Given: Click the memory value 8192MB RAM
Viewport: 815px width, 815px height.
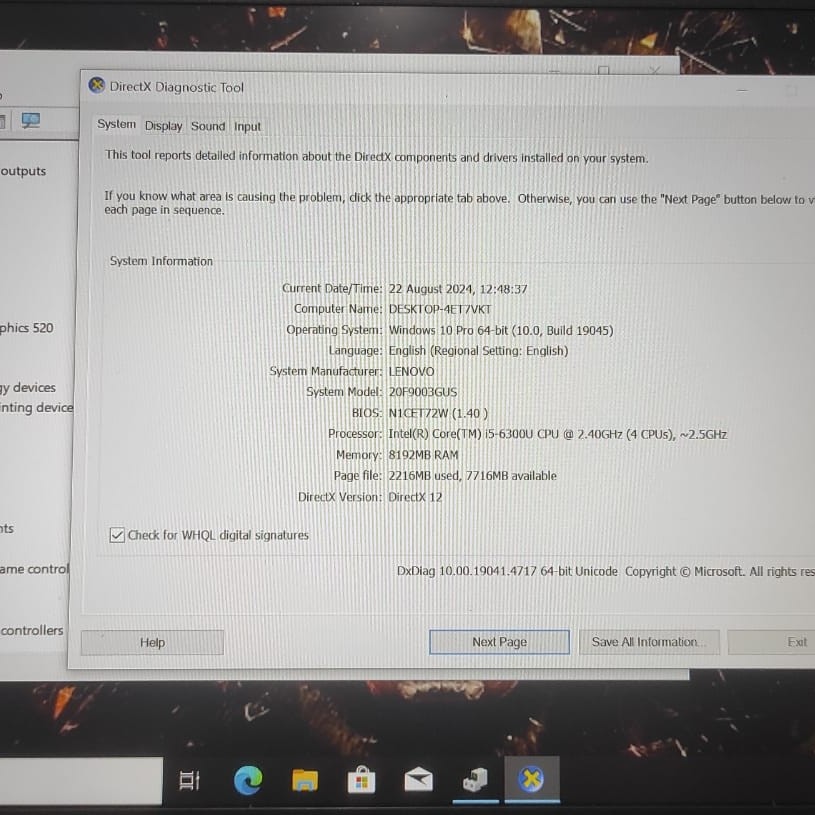Looking at the screenshot, I should click(x=423, y=455).
